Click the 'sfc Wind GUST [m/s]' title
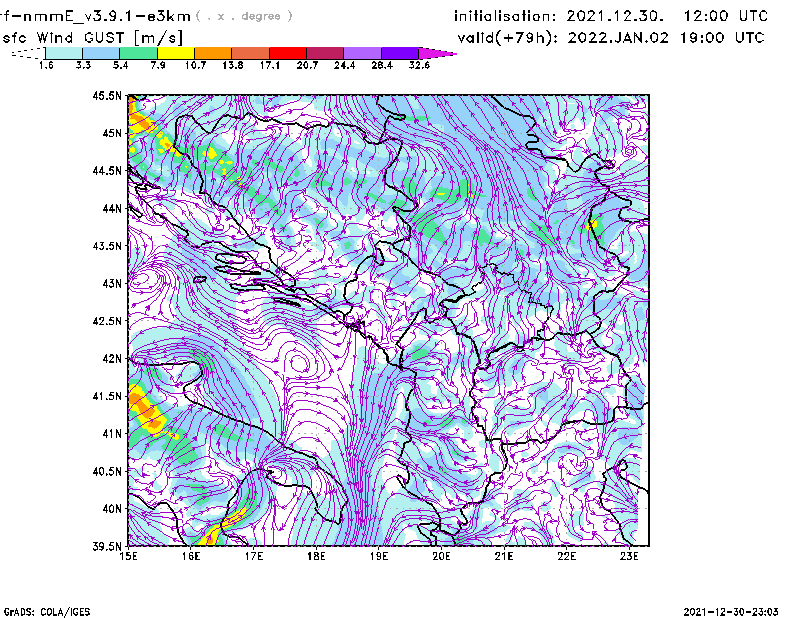Image resolution: width=800 pixels, height=618 pixels. tap(93, 38)
